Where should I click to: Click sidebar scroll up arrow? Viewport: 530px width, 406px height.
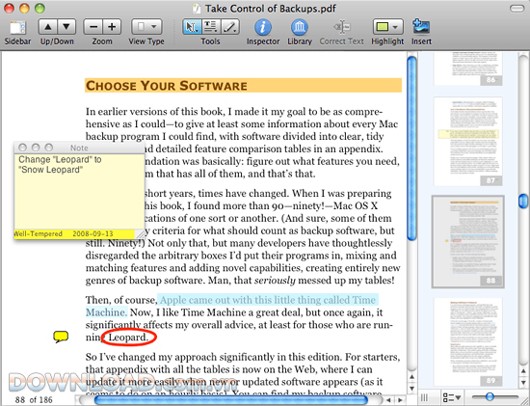click(x=523, y=372)
